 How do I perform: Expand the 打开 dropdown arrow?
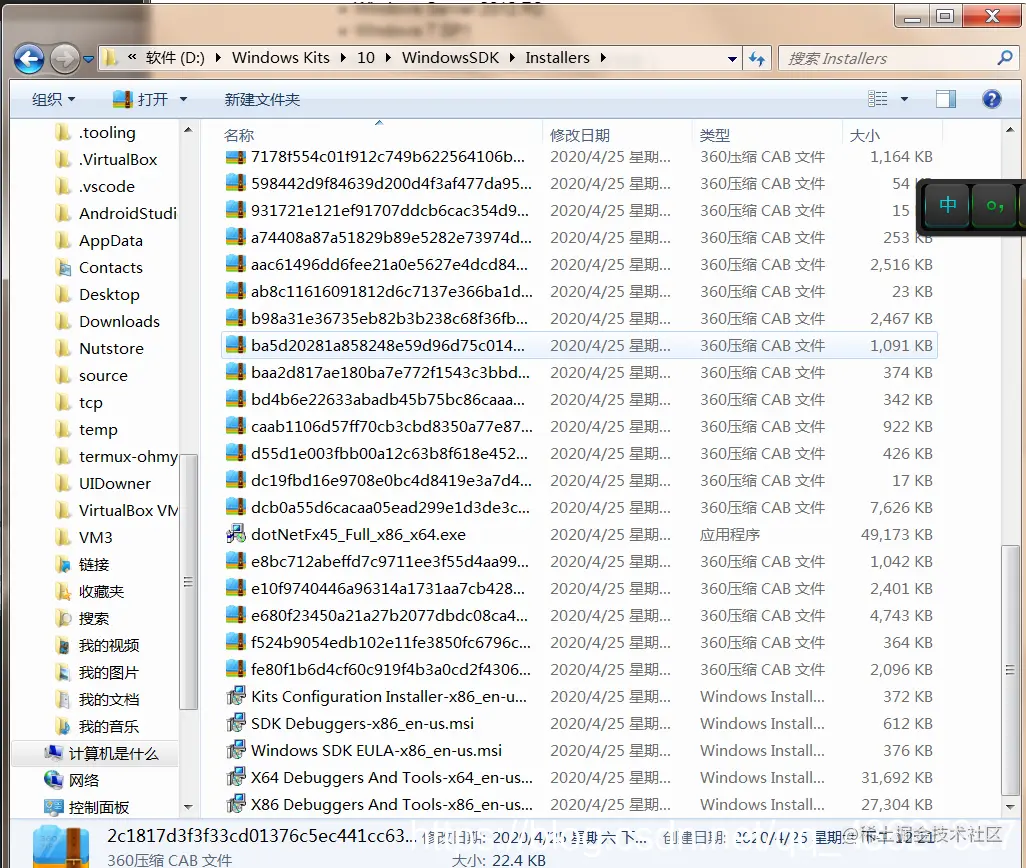183,99
